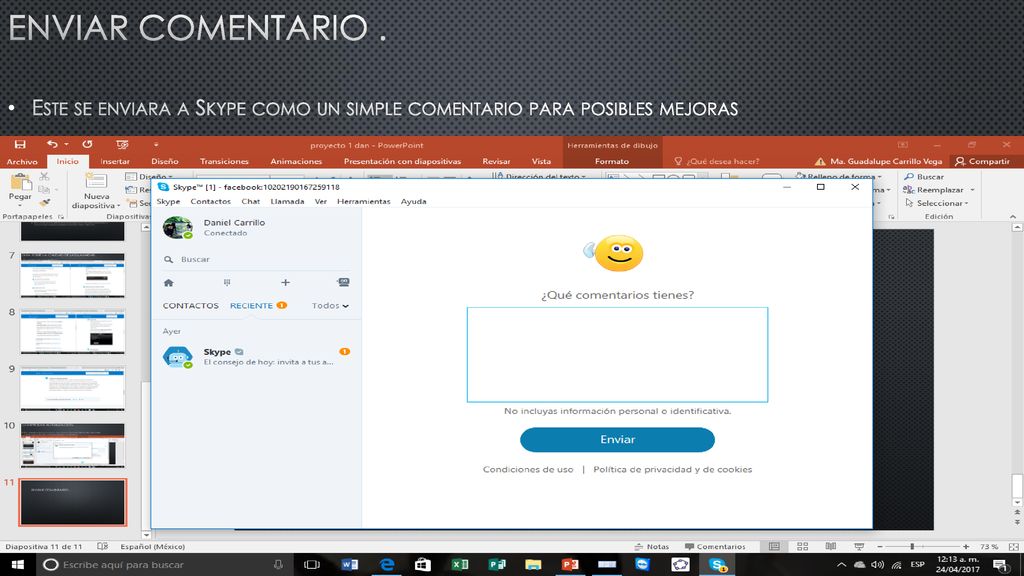Open the Formato drawing tools tab
The height and width of the screenshot is (576, 1024).
(x=612, y=161)
